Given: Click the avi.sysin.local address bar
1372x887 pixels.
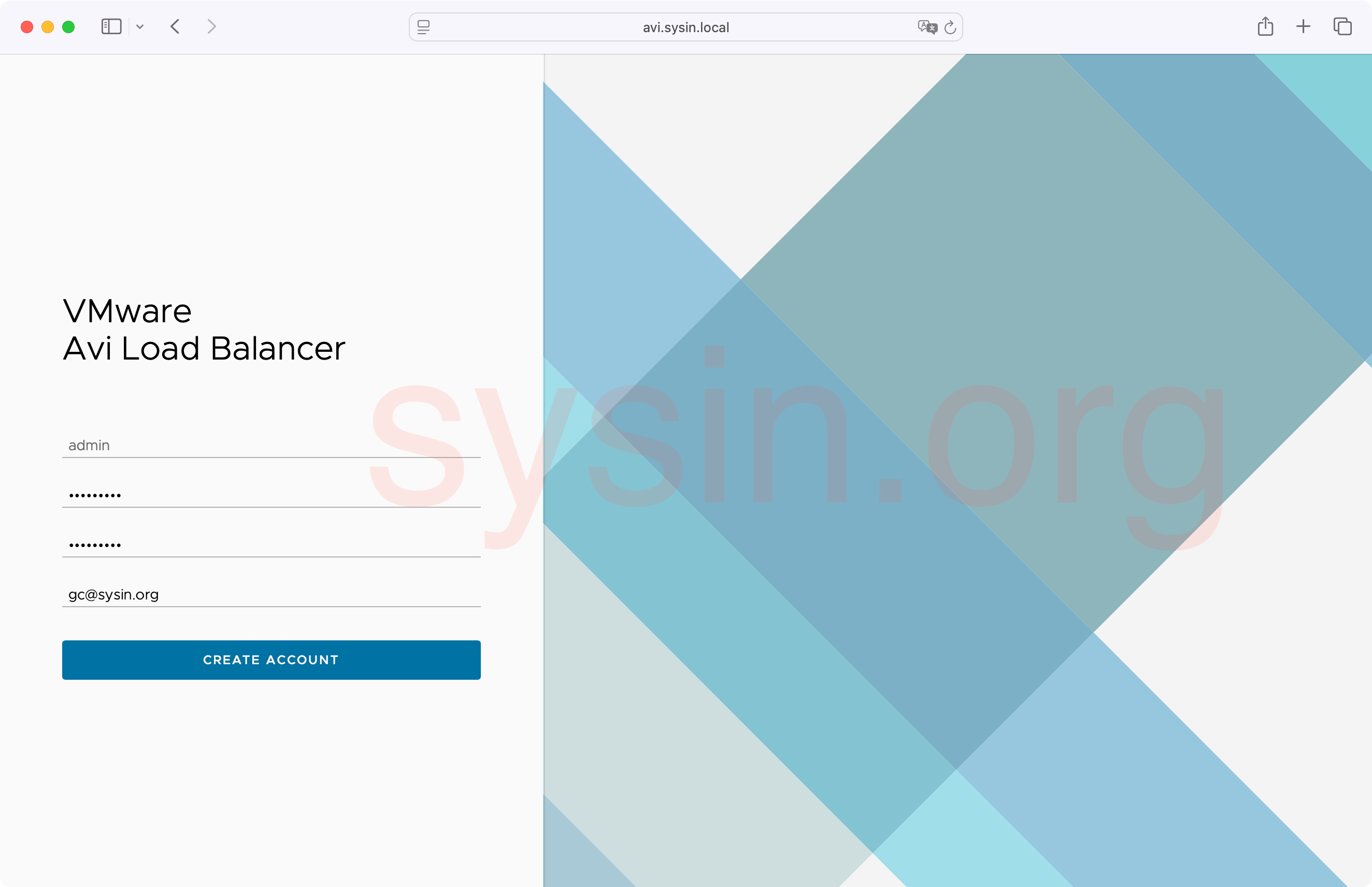Looking at the screenshot, I should 685,27.
